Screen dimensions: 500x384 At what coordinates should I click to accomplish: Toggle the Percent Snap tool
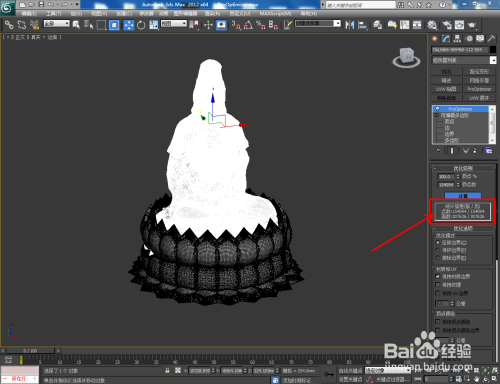click(261, 25)
